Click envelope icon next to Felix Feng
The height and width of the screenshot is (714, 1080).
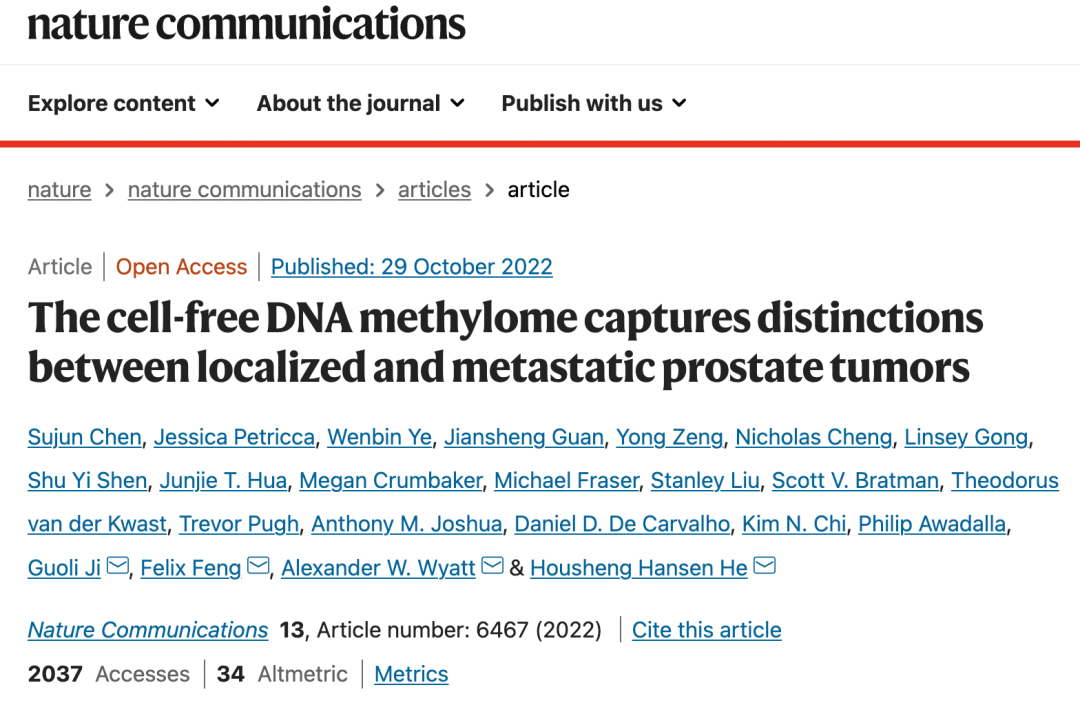[258, 567]
